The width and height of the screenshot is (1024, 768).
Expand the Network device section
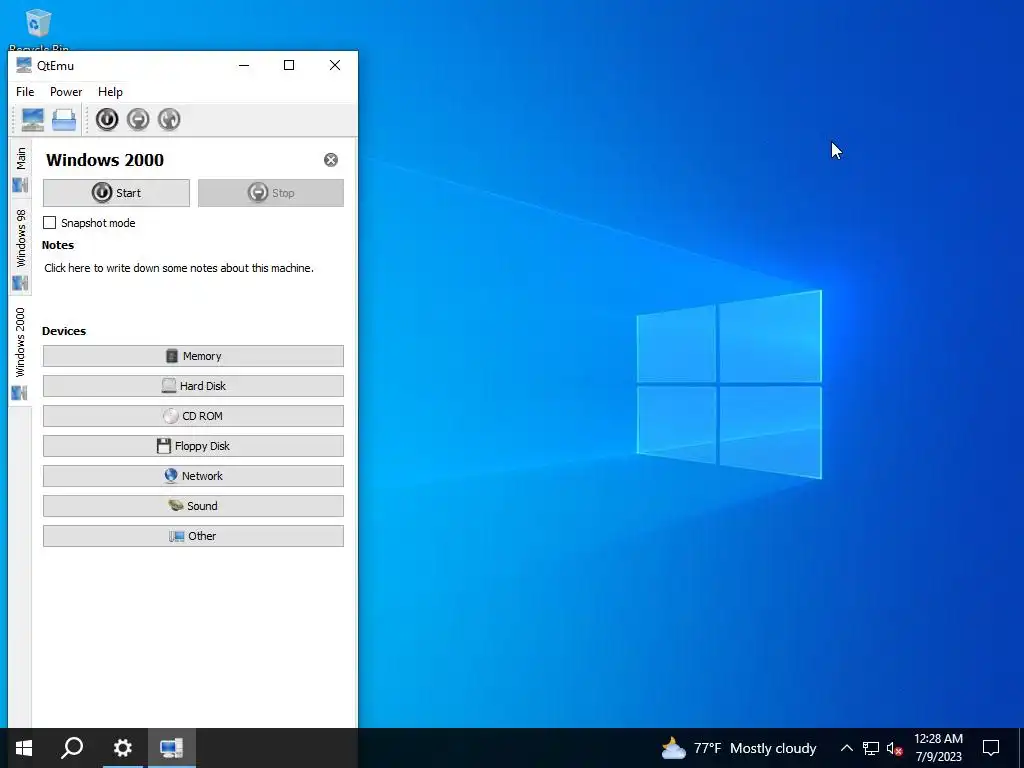pos(193,476)
